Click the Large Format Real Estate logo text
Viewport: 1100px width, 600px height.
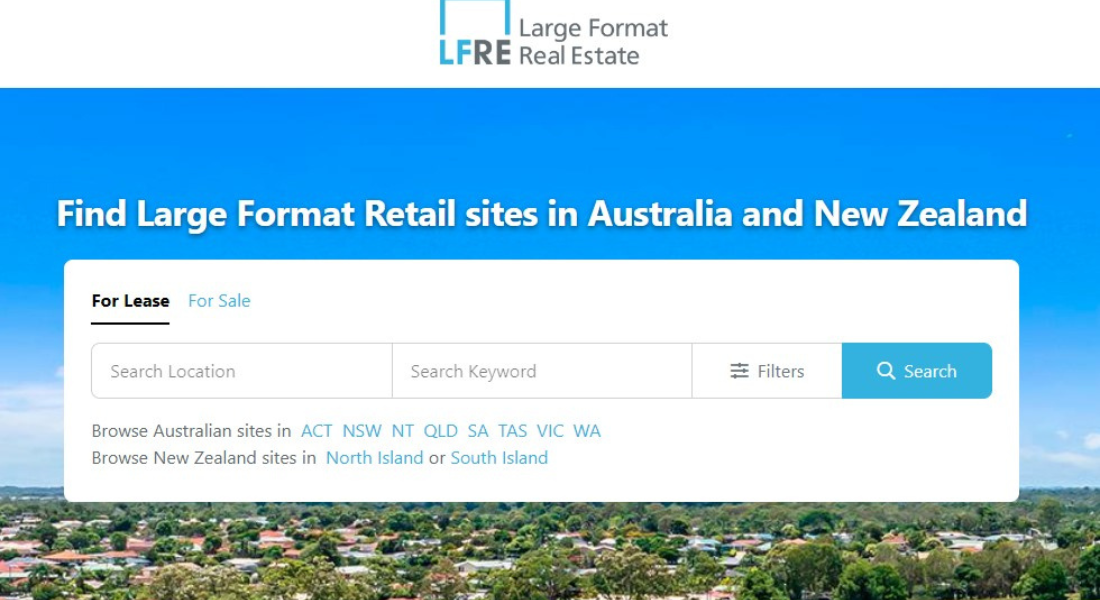click(x=592, y=42)
